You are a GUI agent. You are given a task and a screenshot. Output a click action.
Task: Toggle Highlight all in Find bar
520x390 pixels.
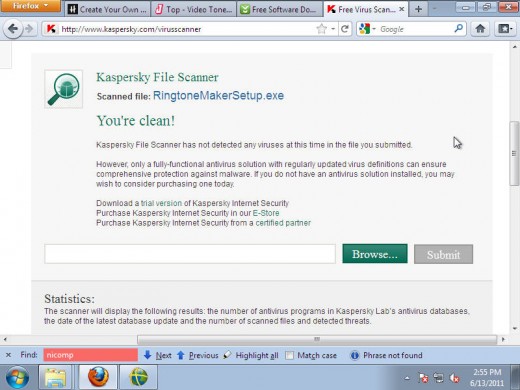tap(251, 355)
